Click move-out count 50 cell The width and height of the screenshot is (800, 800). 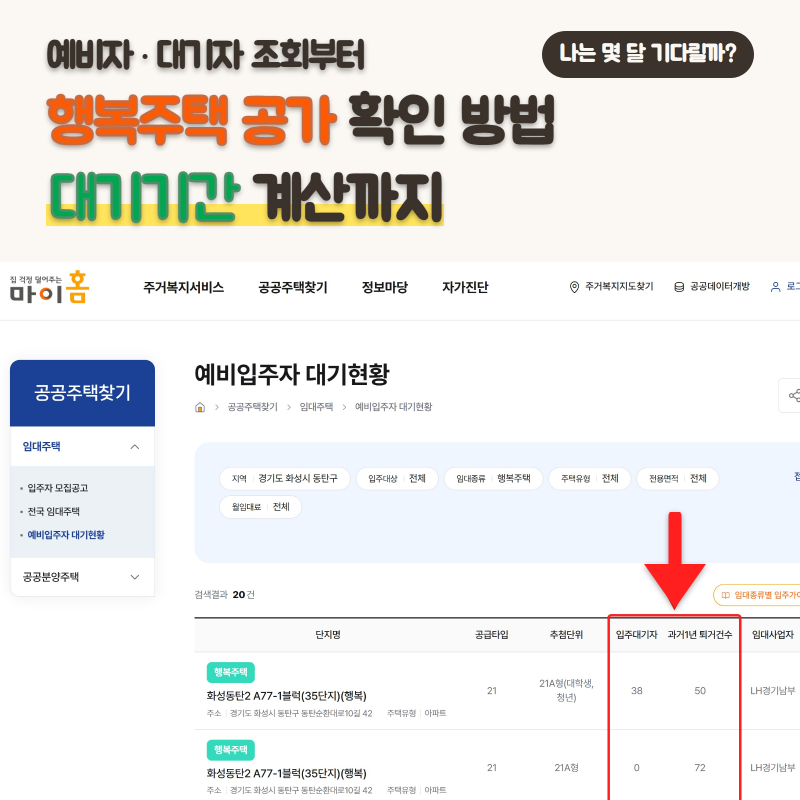pos(700,691)
